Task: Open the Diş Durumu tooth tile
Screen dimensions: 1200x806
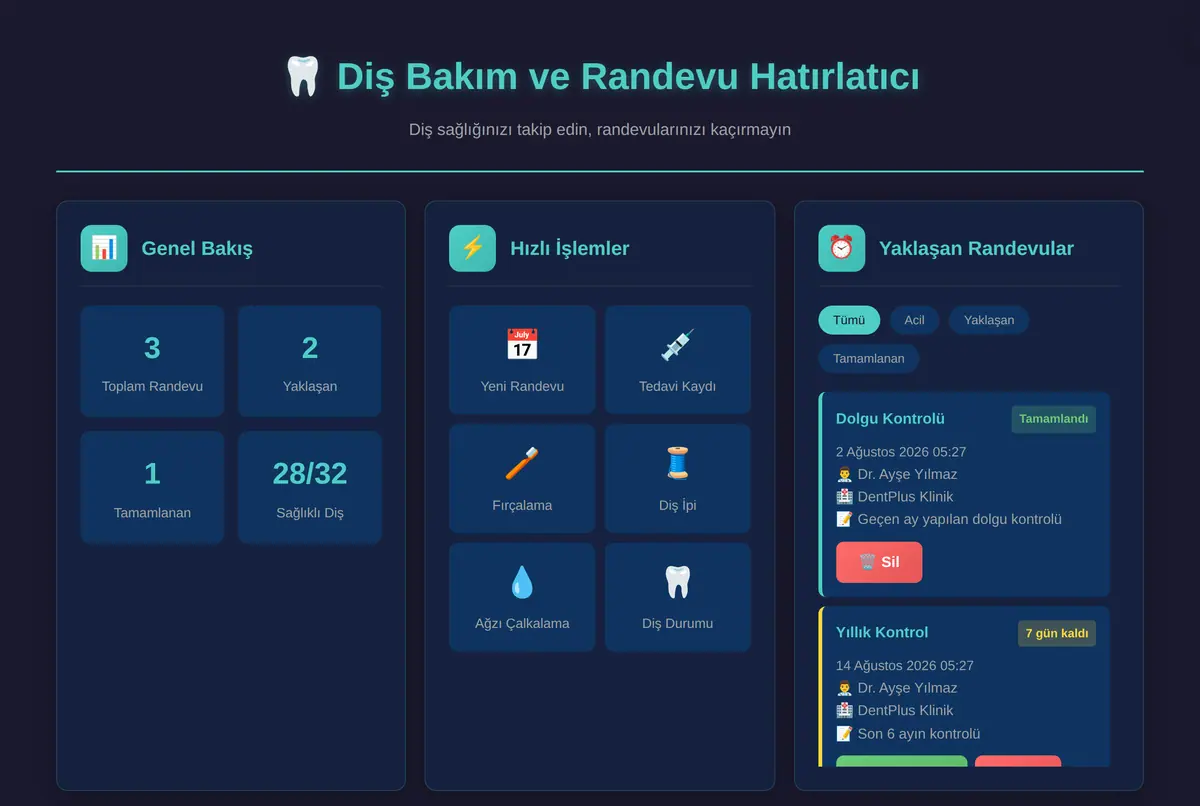Action: click(677, 597)
